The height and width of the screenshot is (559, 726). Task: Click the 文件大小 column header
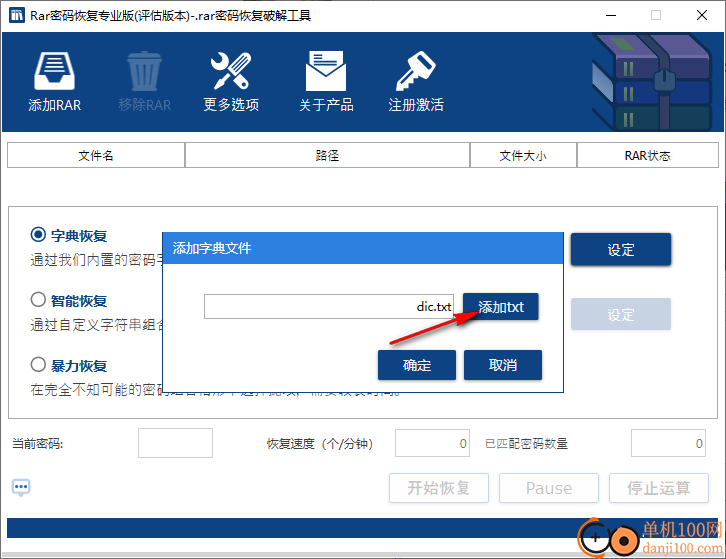click(x=523, y=155)
